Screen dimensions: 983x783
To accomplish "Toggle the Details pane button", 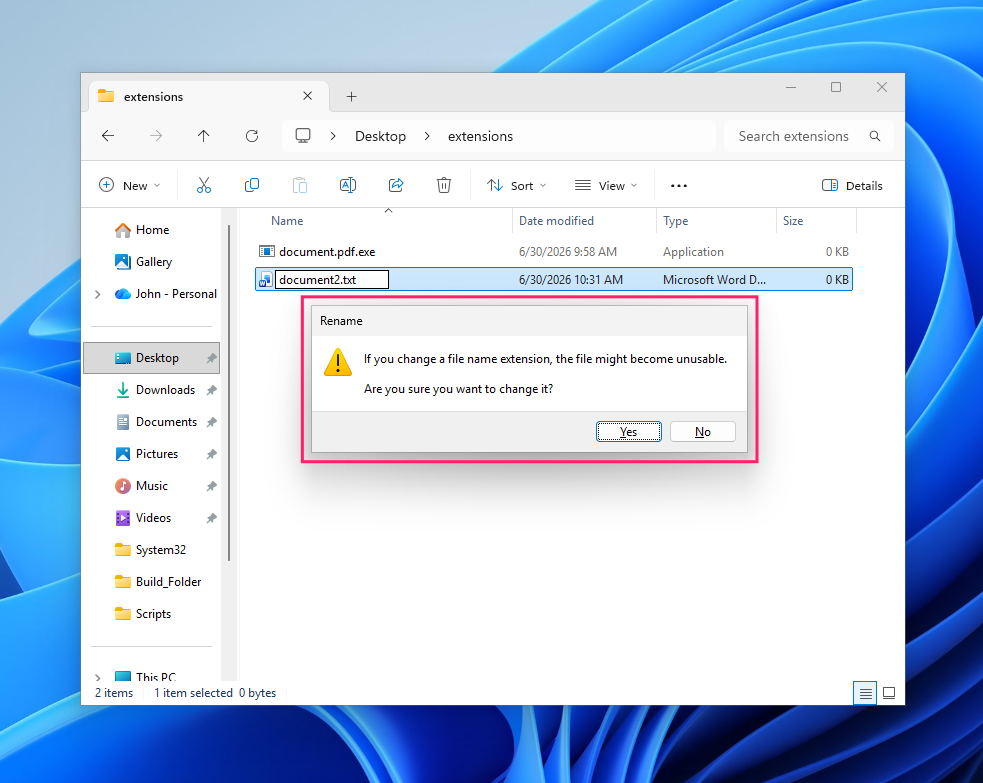I will pos(852,186).
